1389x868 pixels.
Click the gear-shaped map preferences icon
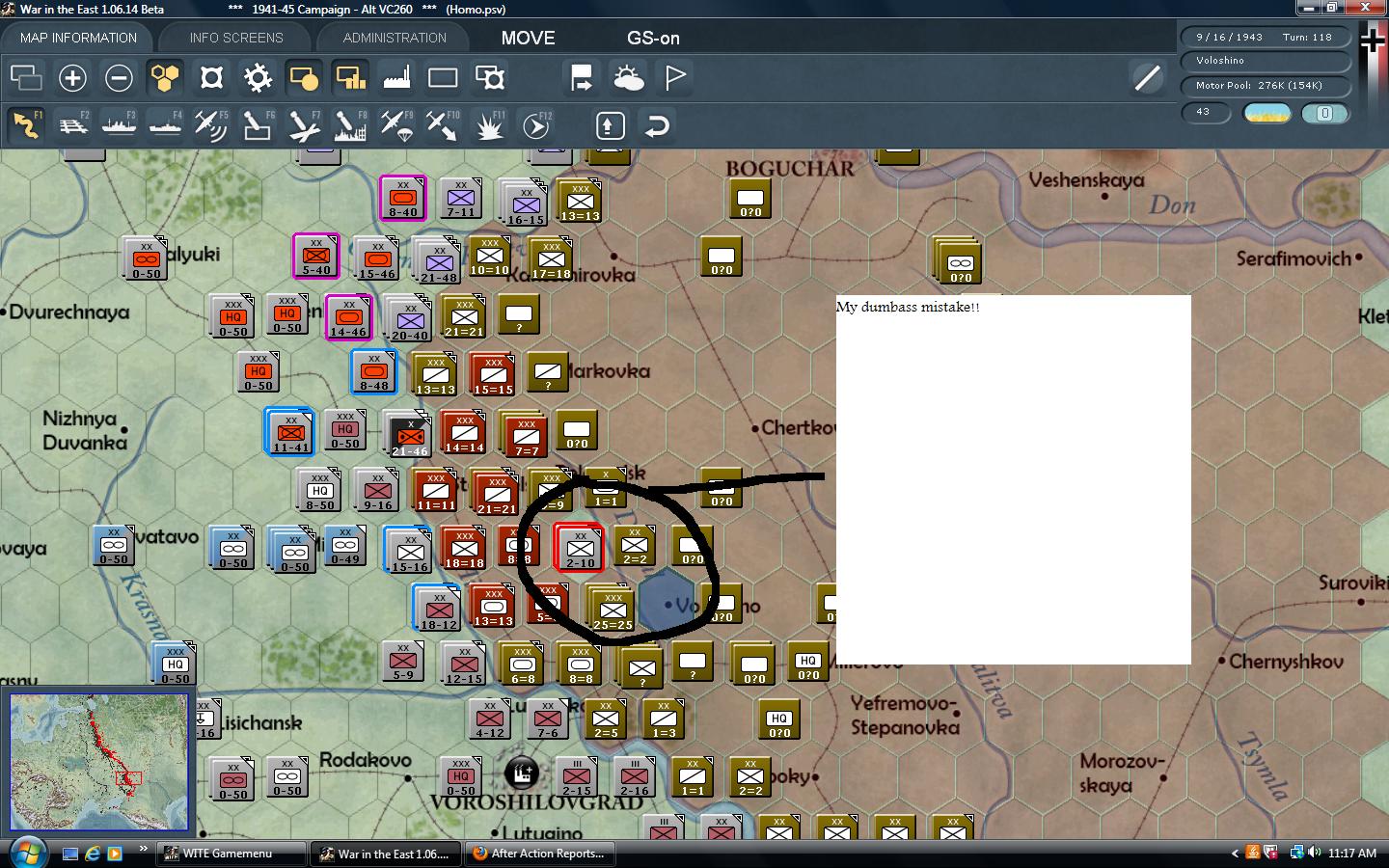[258, 77]
